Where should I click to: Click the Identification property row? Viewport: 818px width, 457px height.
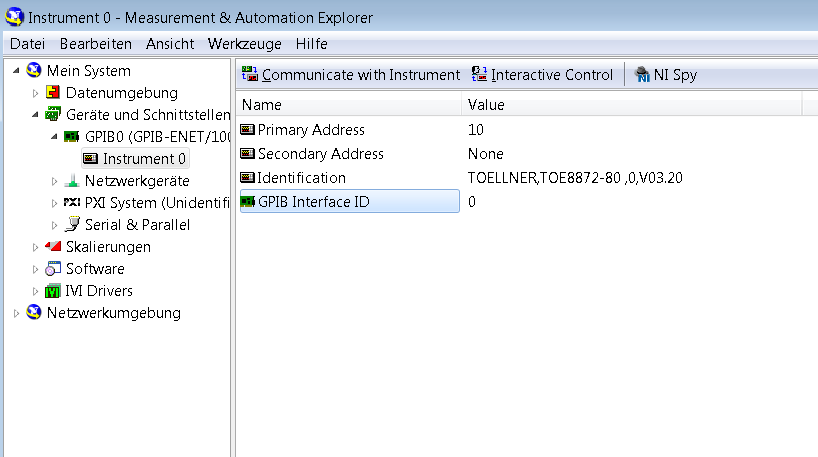point(301,178)
